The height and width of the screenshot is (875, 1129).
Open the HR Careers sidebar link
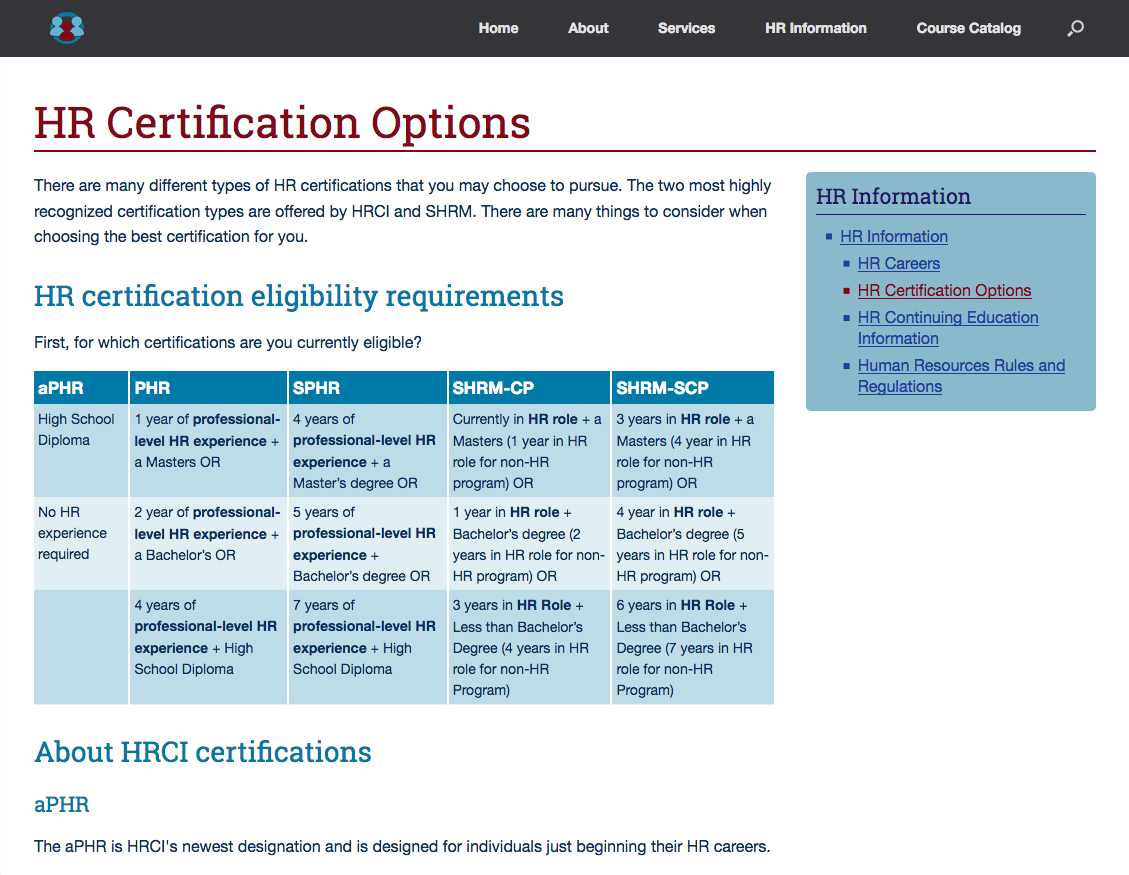pos(898,264)
